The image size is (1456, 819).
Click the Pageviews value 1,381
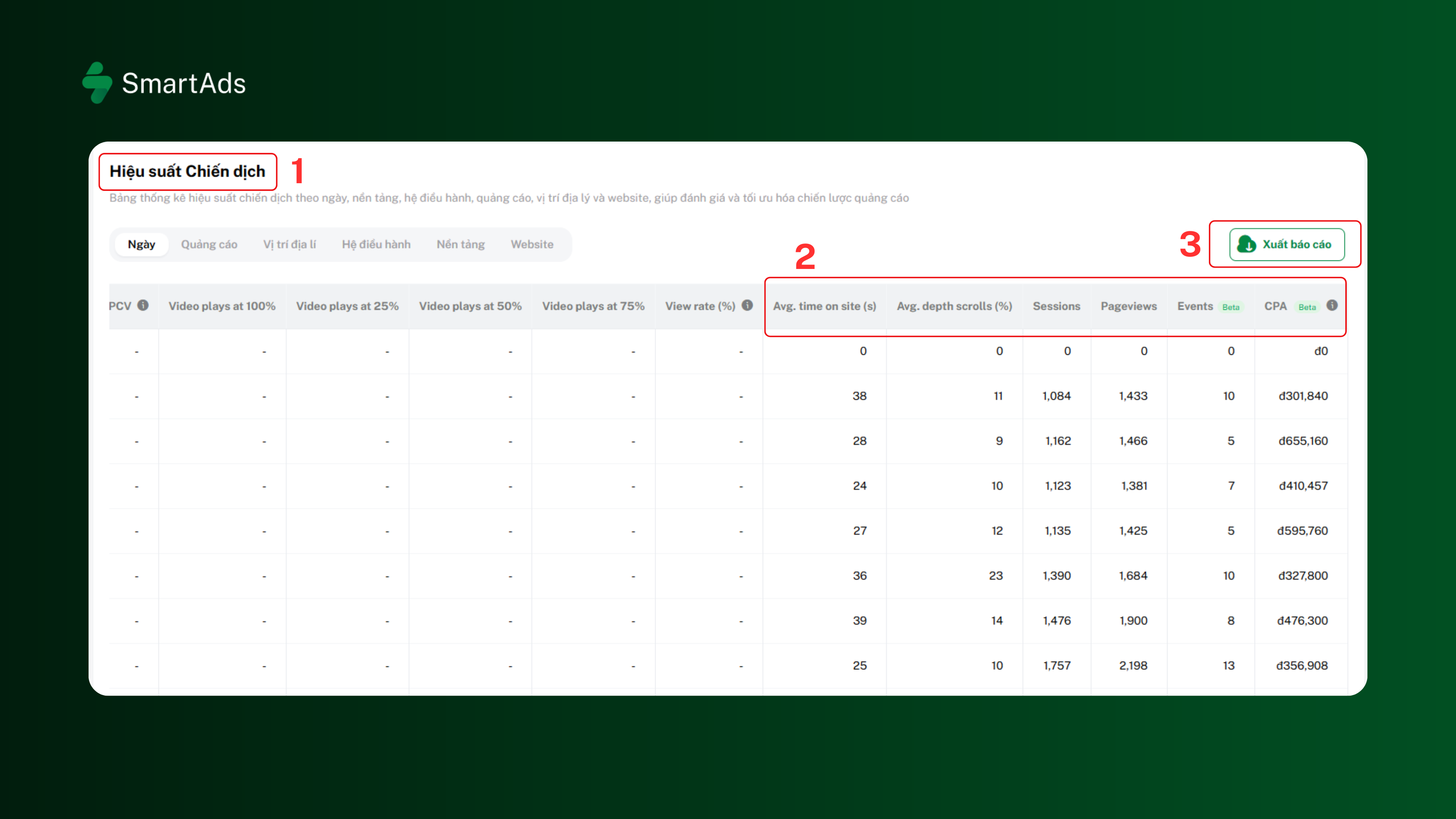point(1134,485)
